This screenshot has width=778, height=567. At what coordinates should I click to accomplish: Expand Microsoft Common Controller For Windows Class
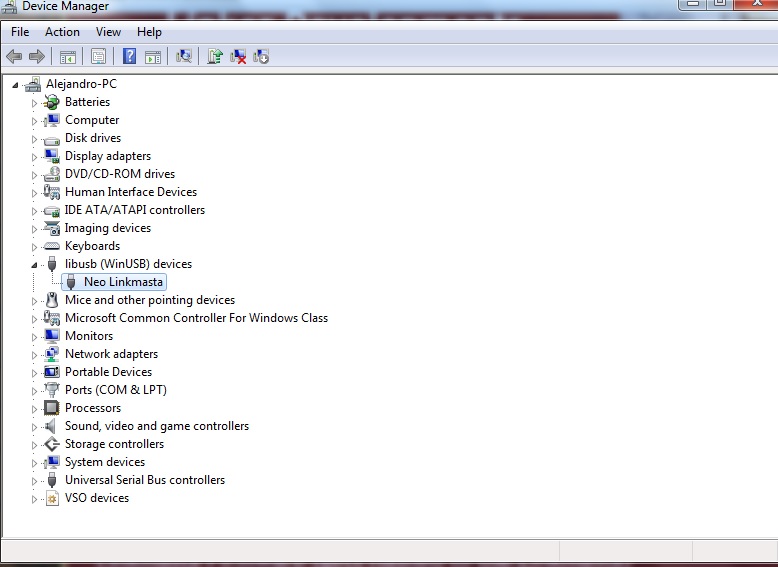34,319
